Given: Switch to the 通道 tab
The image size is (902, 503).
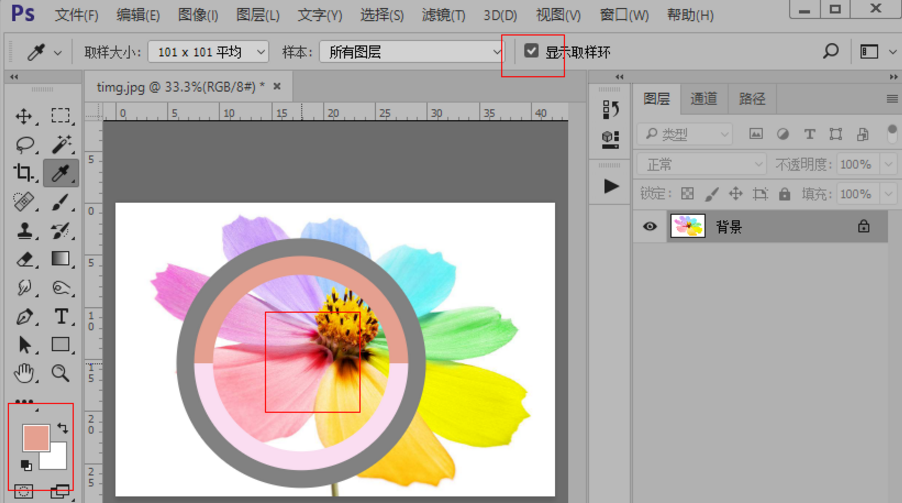Looking at the screenshot, I should (704, 98).
